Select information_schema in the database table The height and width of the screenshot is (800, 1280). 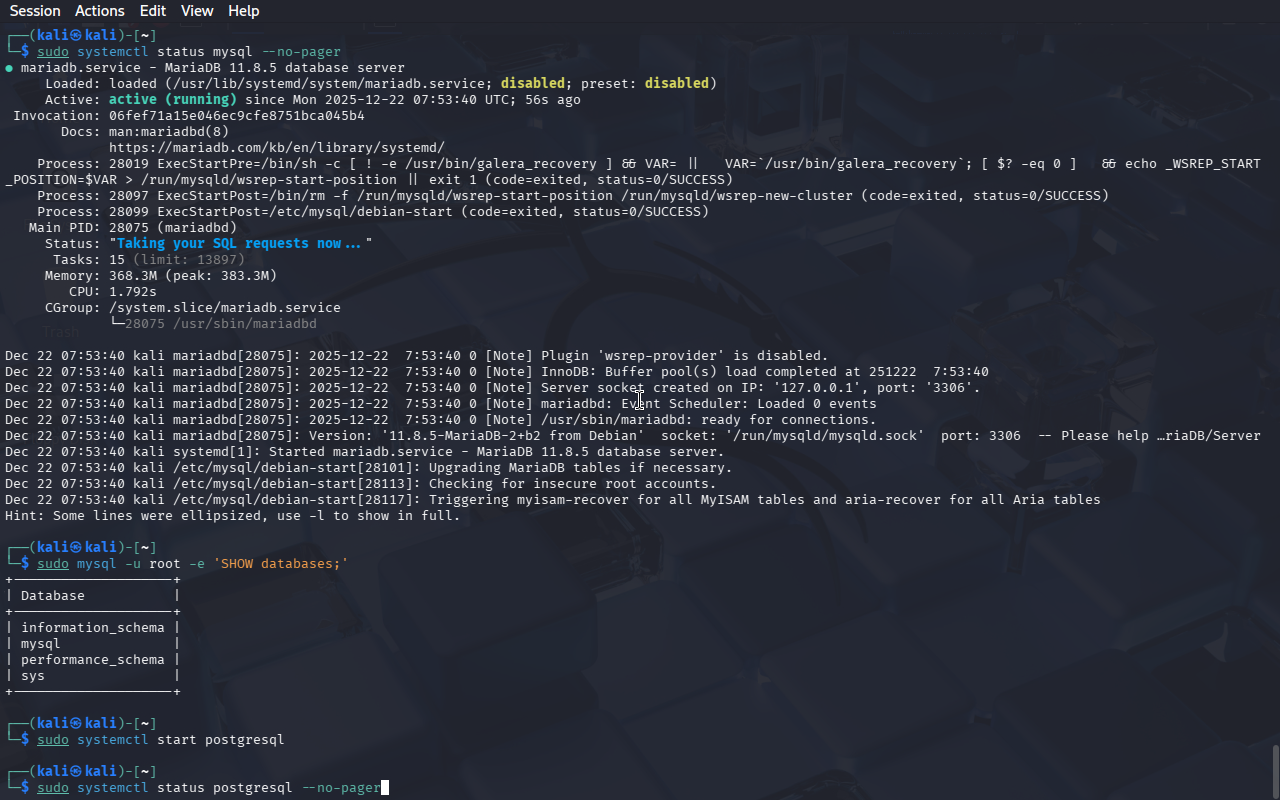point(92,628)
